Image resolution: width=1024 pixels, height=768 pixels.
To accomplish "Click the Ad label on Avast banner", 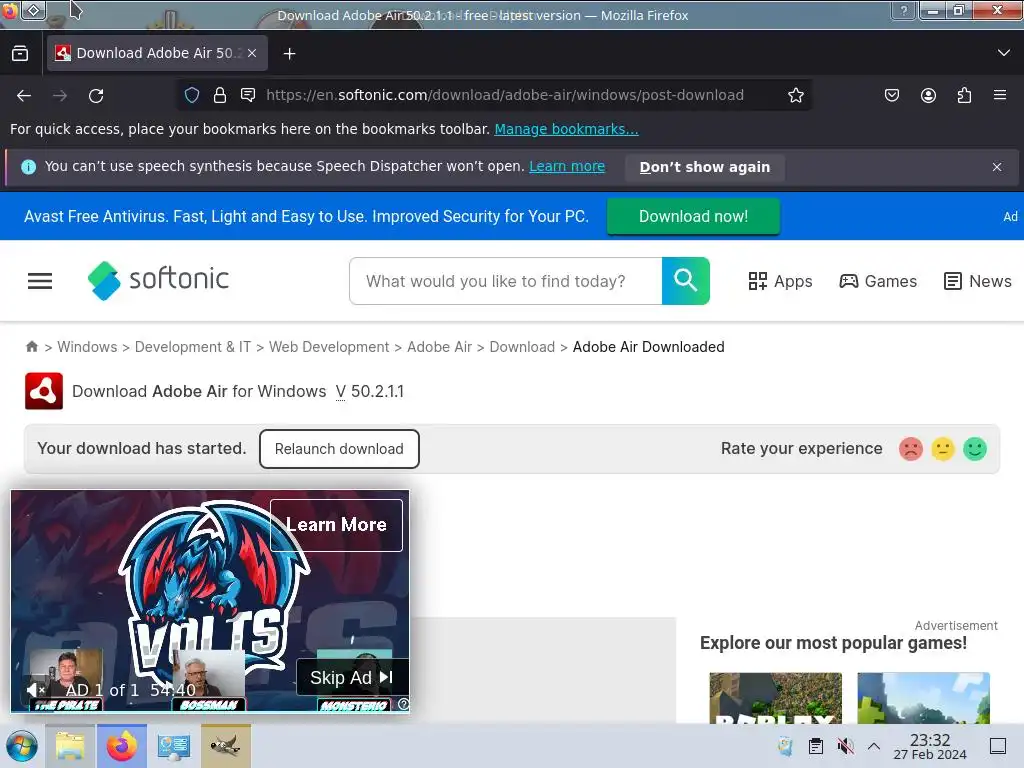I will coord(1010,217).
